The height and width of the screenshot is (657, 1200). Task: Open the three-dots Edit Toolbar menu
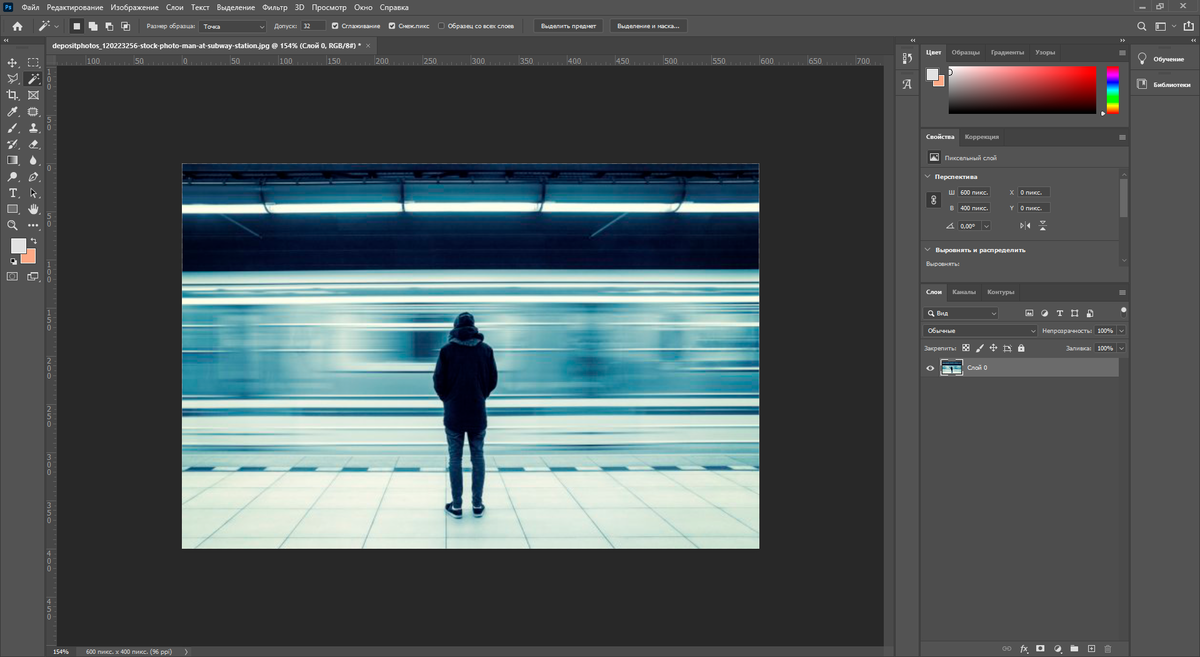click(33, 226)
